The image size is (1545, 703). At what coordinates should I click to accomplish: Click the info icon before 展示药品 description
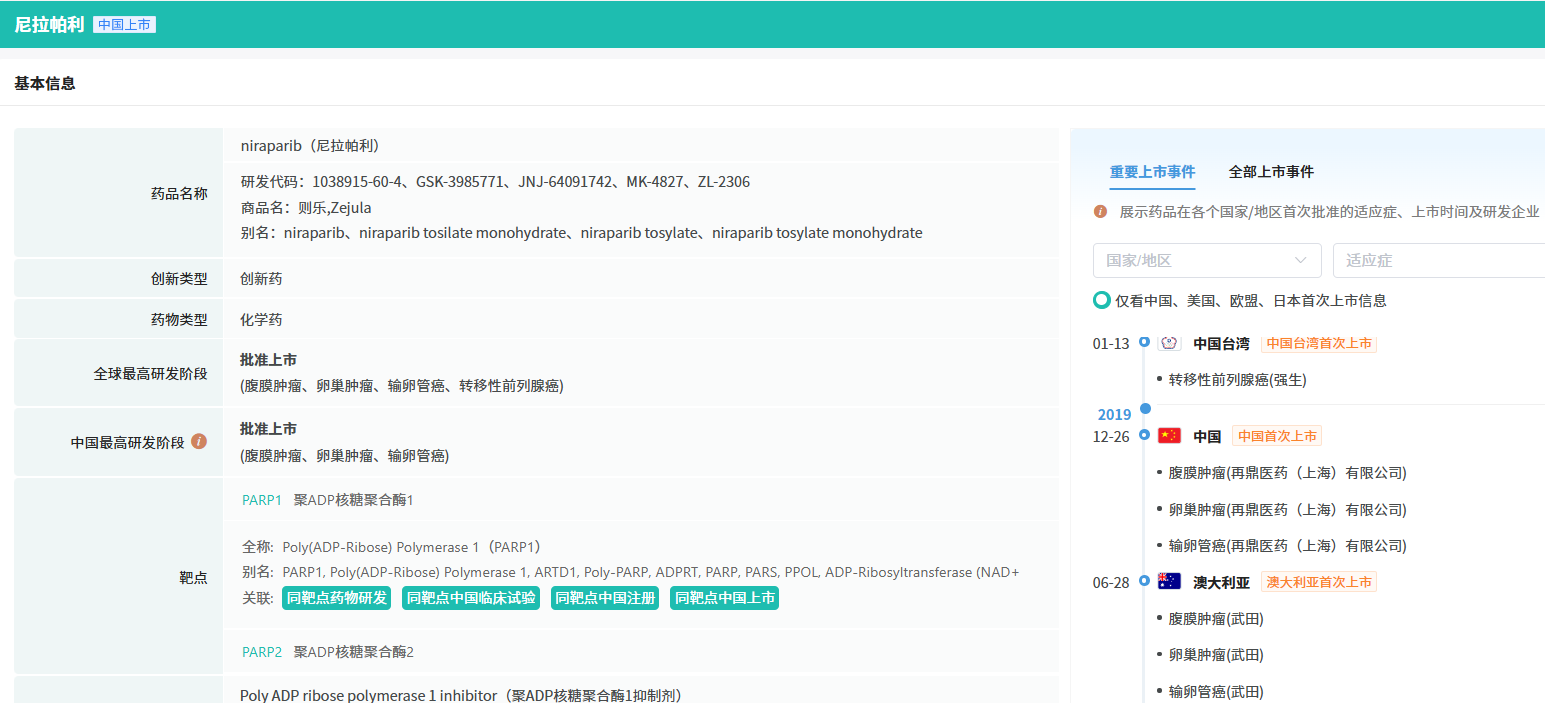[1100, 212]
